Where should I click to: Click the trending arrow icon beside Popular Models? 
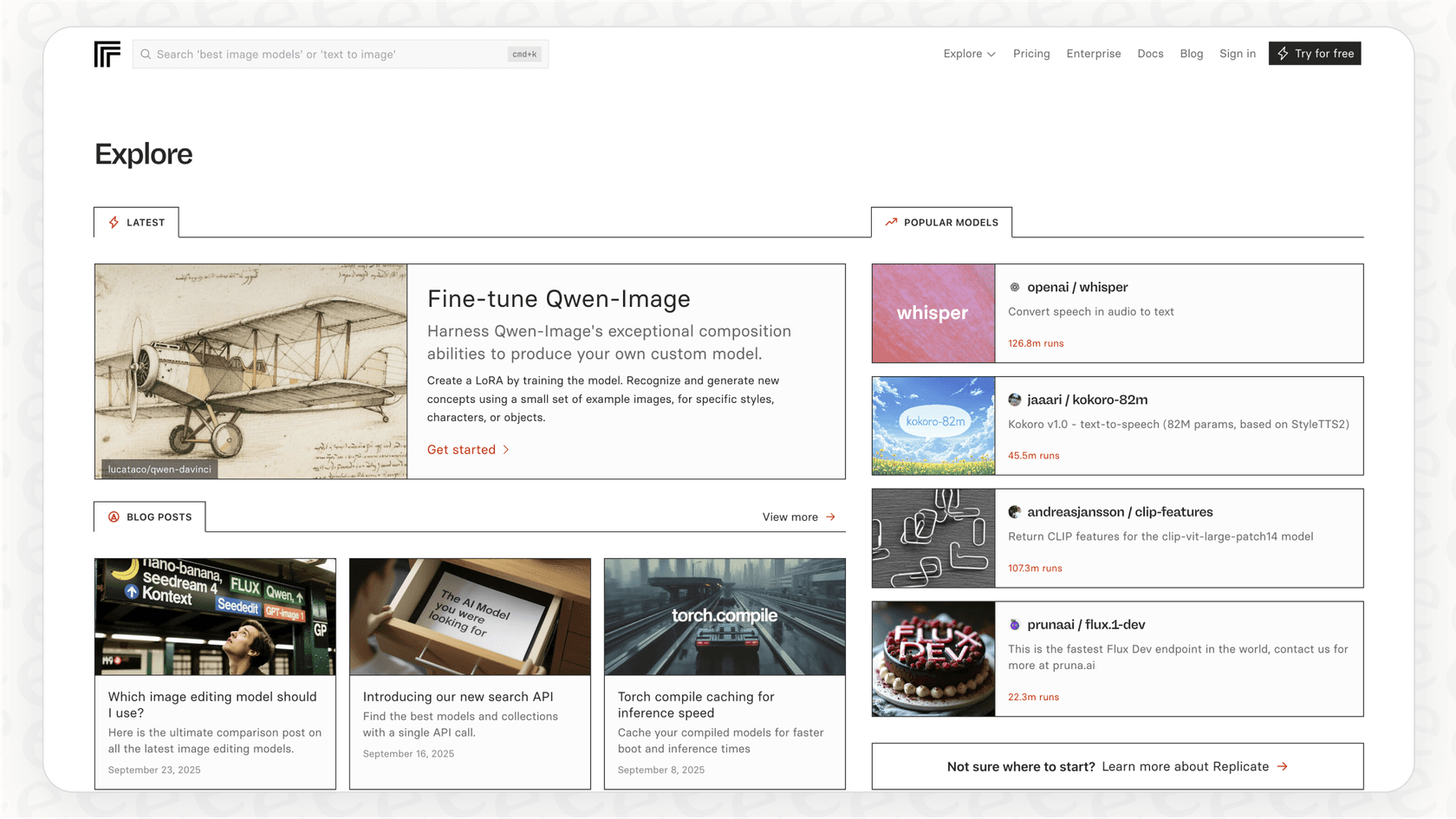pos(891,222)
